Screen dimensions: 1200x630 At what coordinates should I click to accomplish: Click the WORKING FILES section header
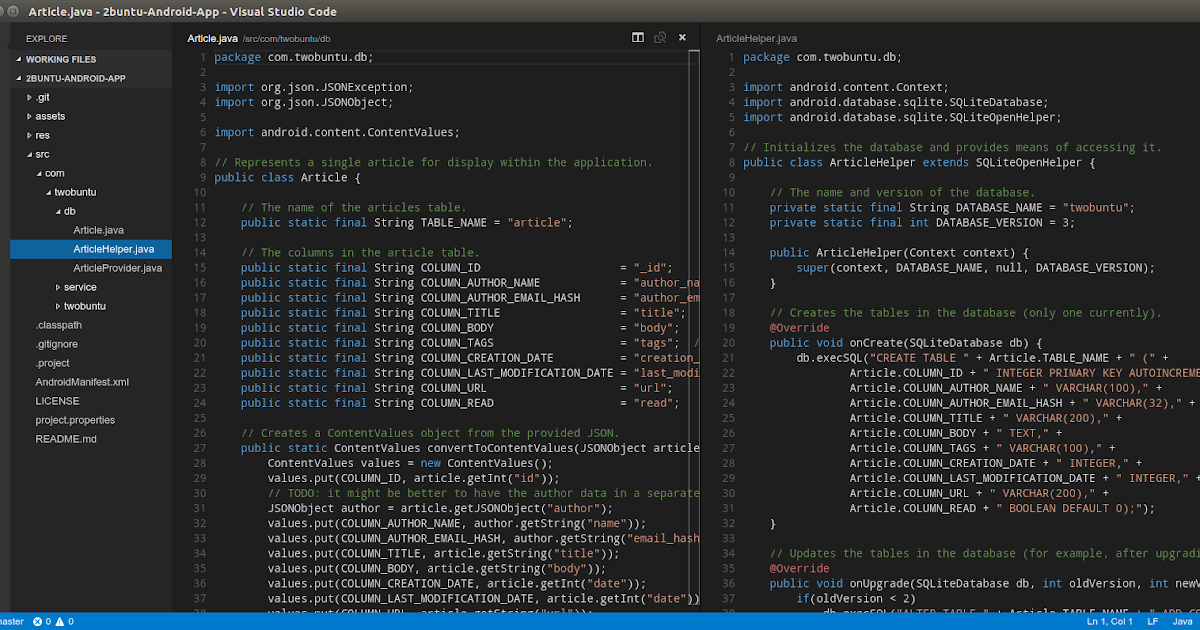pos(60,59)
